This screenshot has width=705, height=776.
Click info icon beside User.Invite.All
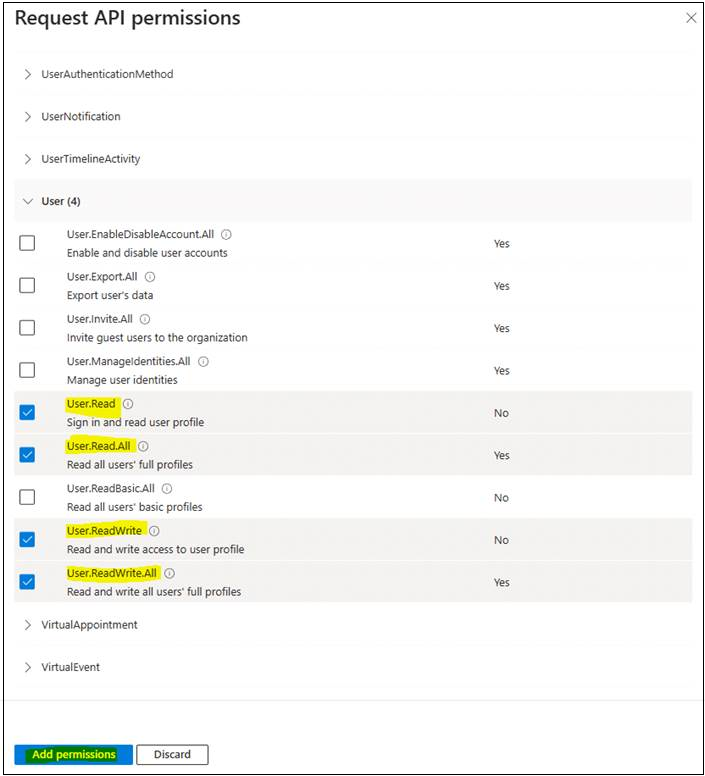(x=145, y=319)
